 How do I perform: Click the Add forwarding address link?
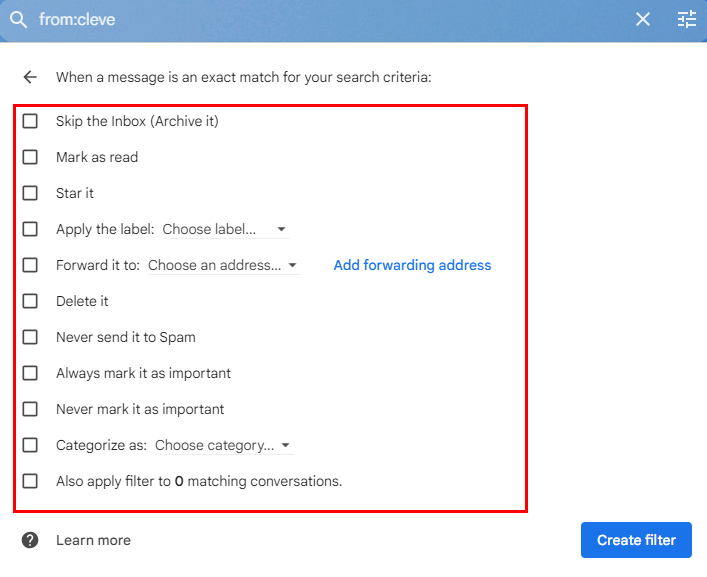click(412, 265)
